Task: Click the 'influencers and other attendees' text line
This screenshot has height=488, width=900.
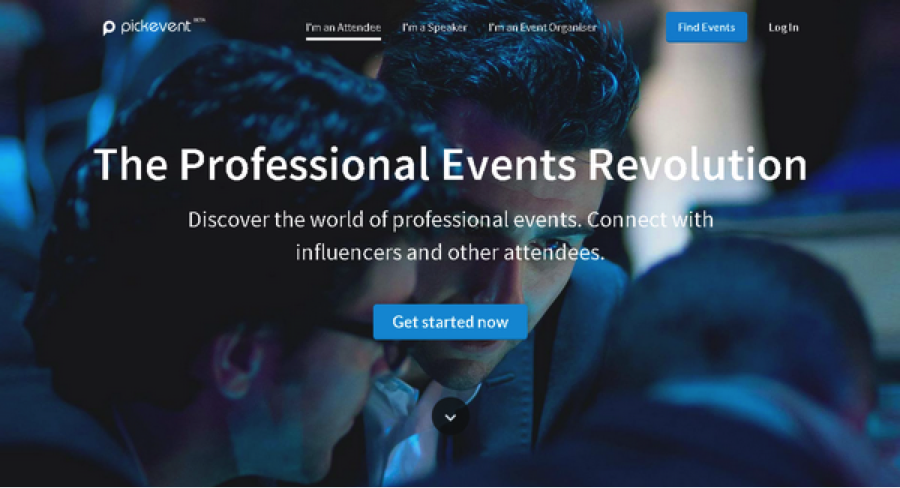Action: click(x=451, y=253)
